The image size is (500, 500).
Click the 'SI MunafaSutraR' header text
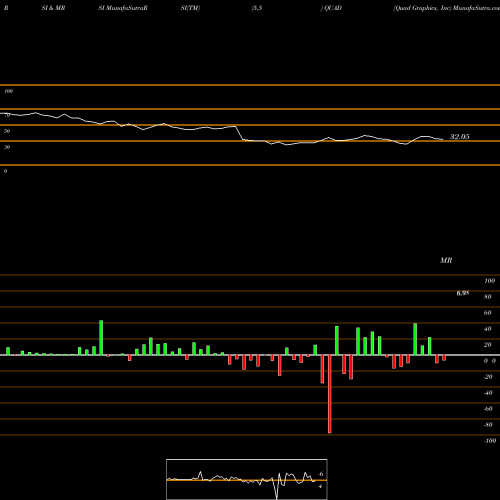[x=123, y=8]
